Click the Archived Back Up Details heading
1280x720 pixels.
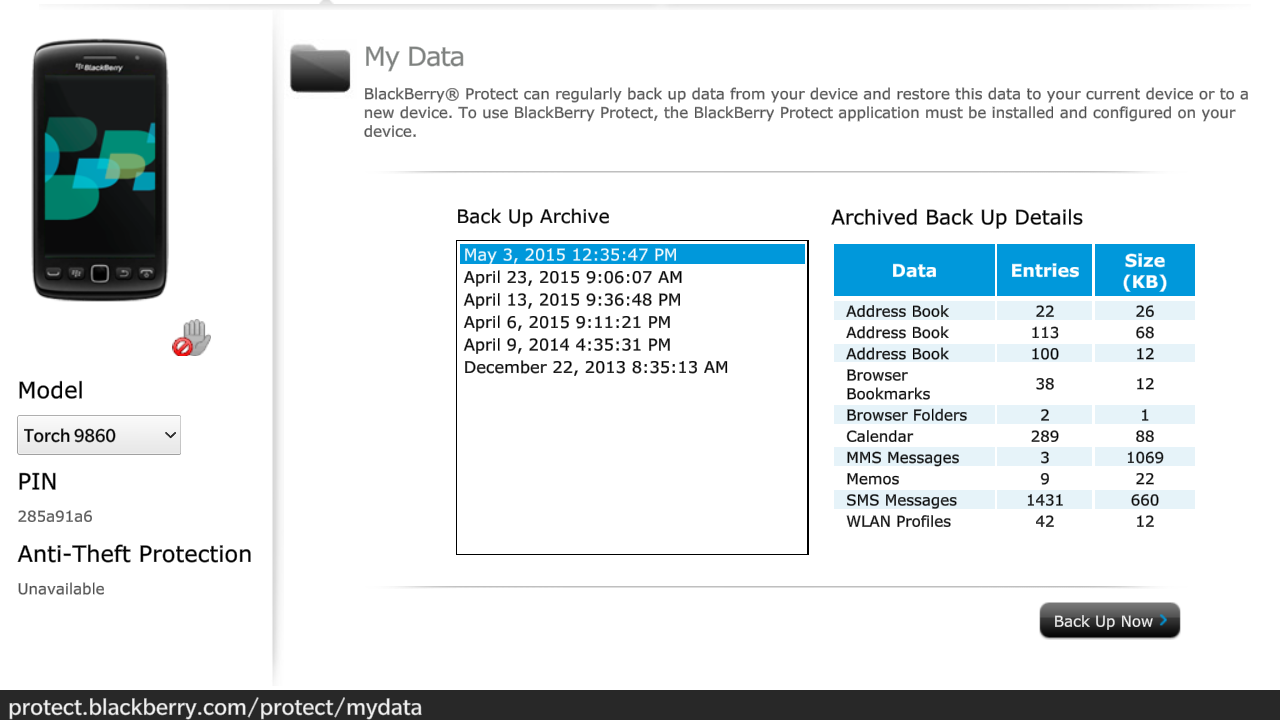click(x=957, y=217)
